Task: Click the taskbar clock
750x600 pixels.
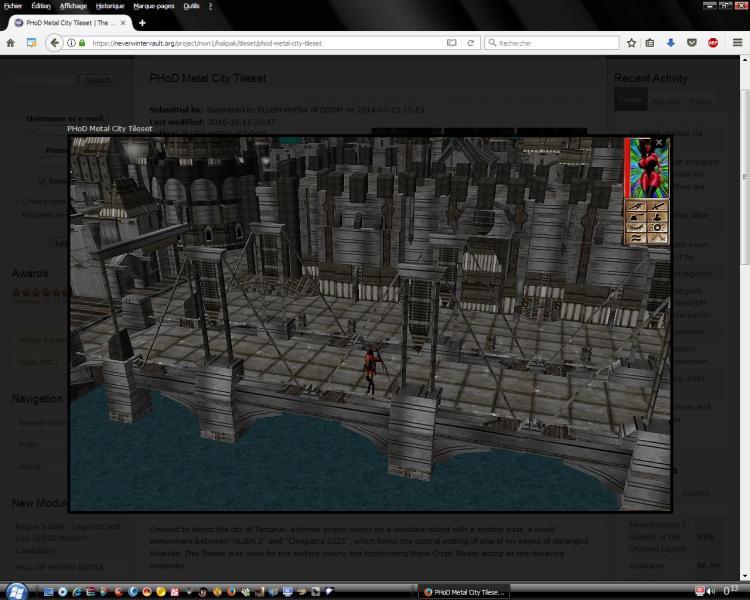Action: tap(730, 591)
